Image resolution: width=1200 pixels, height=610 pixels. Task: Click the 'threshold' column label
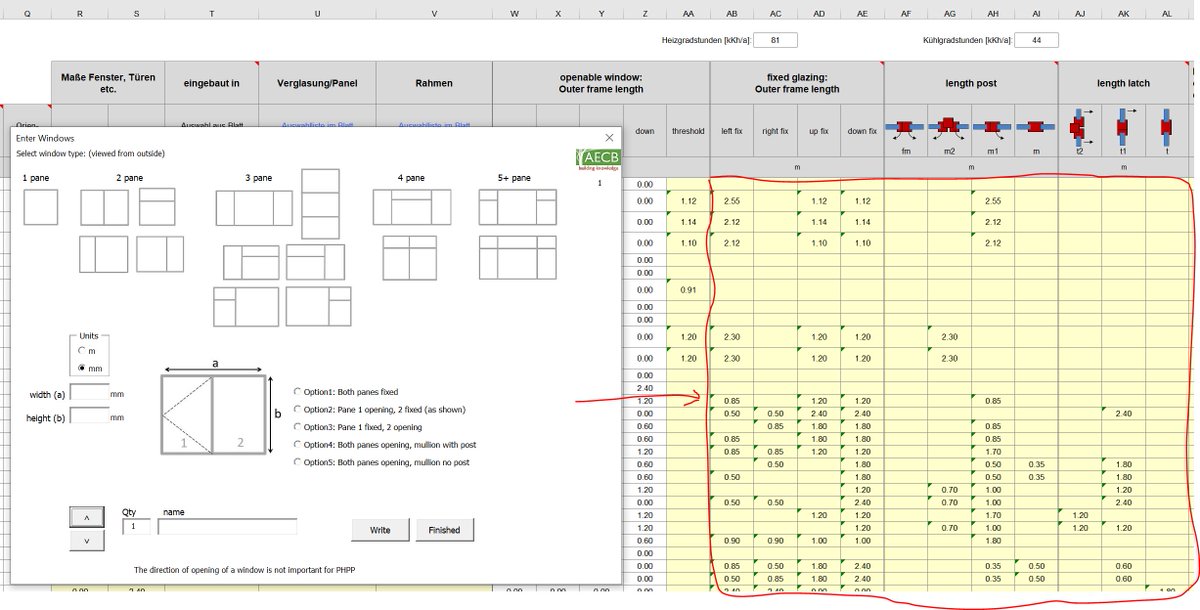click(688, 131)
